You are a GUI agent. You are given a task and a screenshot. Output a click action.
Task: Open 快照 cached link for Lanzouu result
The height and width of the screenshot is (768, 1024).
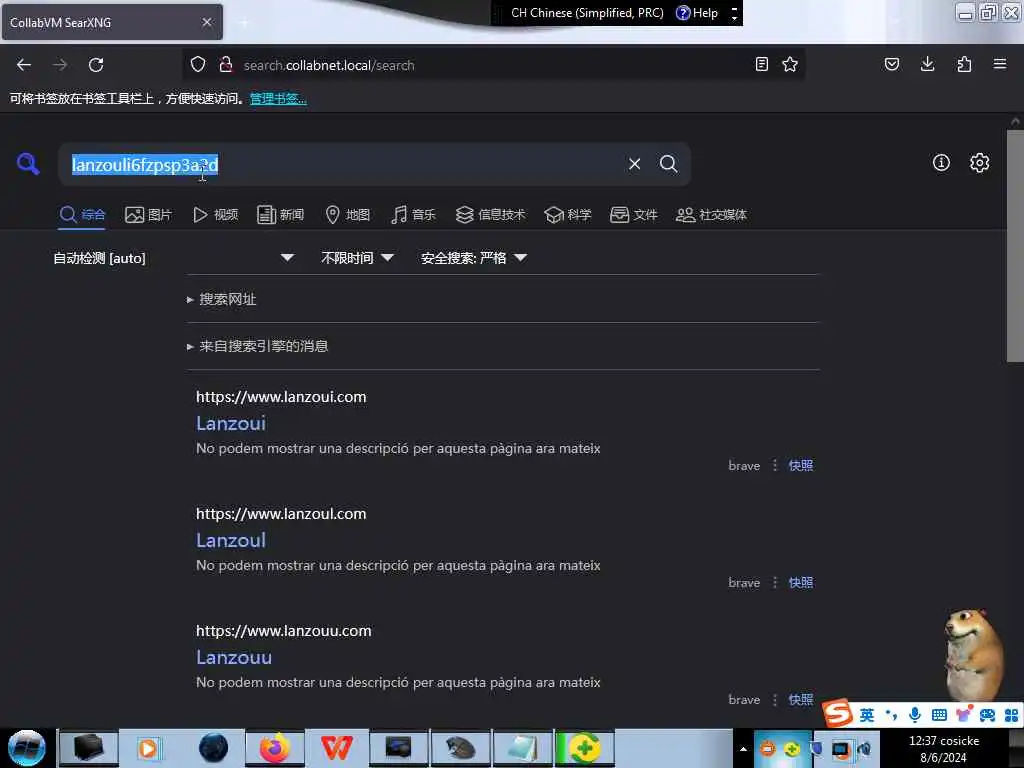tap(801, 699)
